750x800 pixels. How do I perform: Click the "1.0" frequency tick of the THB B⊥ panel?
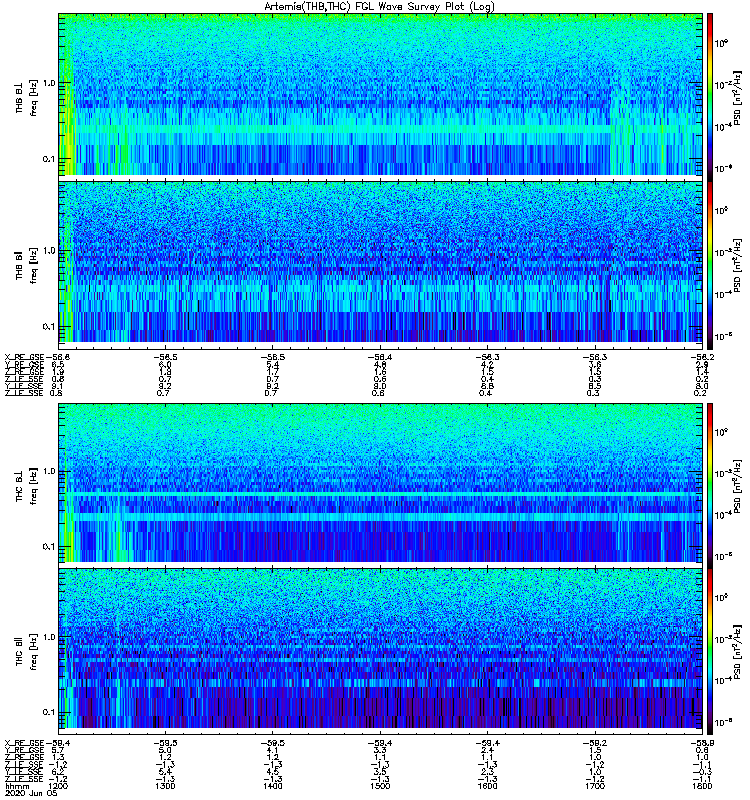[x=49, y=83]
